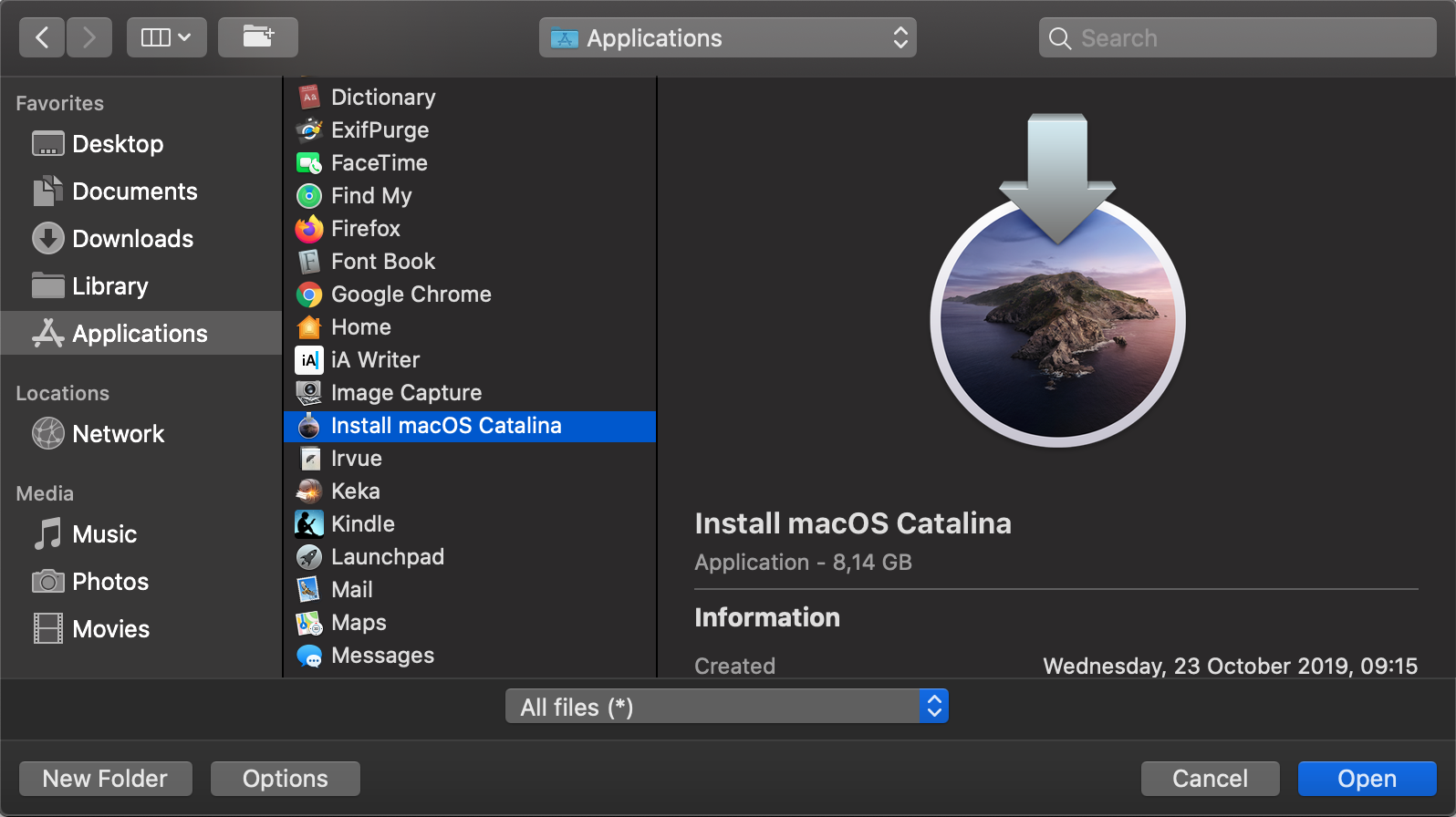Pick the Kindle app icon

tap(309, 524)
